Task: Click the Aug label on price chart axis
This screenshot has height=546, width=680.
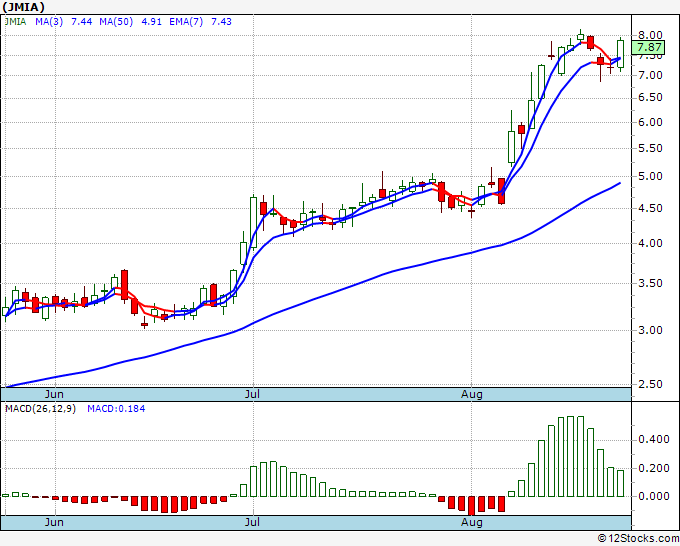Action: [x=471, y=394]
